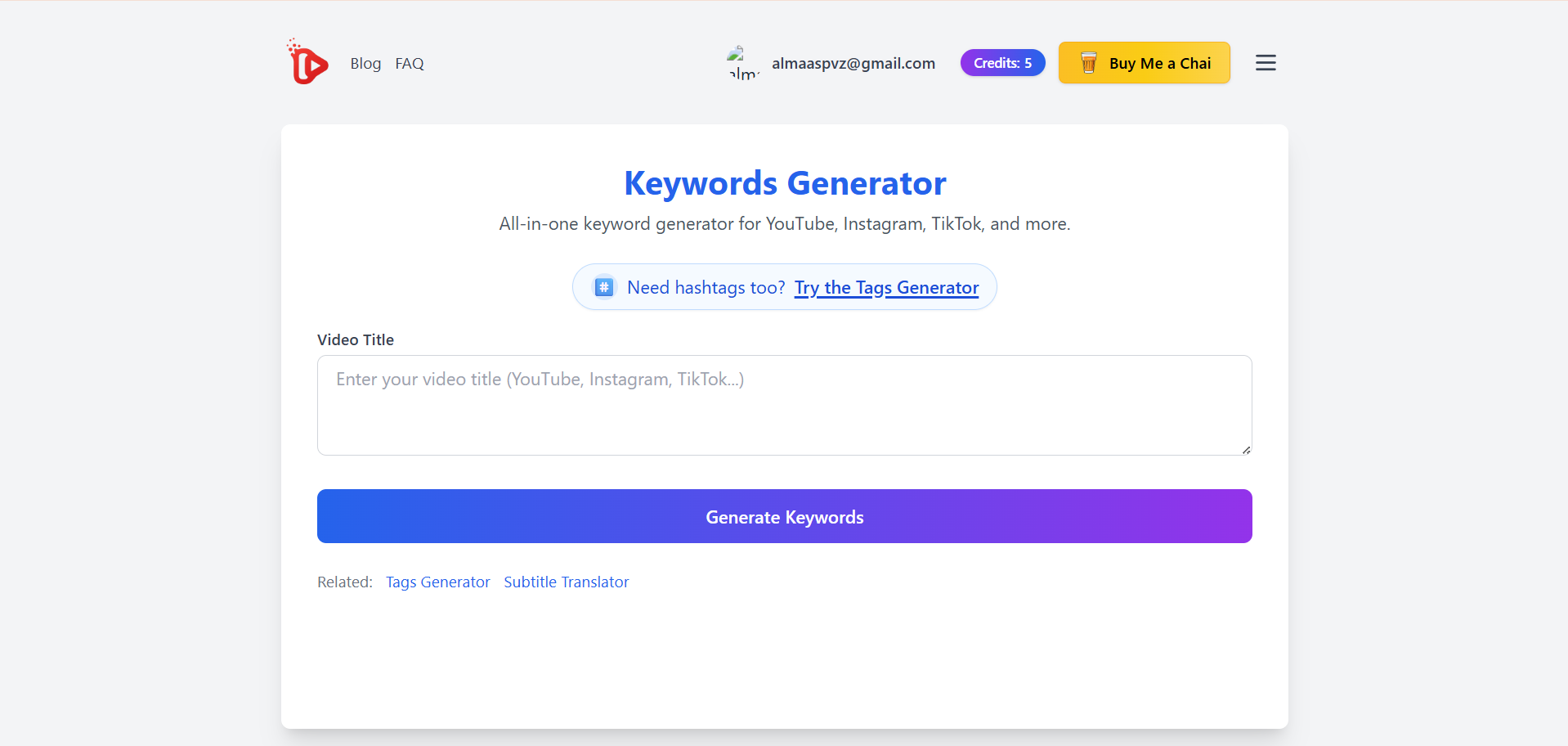Click the Buy Me a Chai button
1568x746 pixels.
[1144, 63]
